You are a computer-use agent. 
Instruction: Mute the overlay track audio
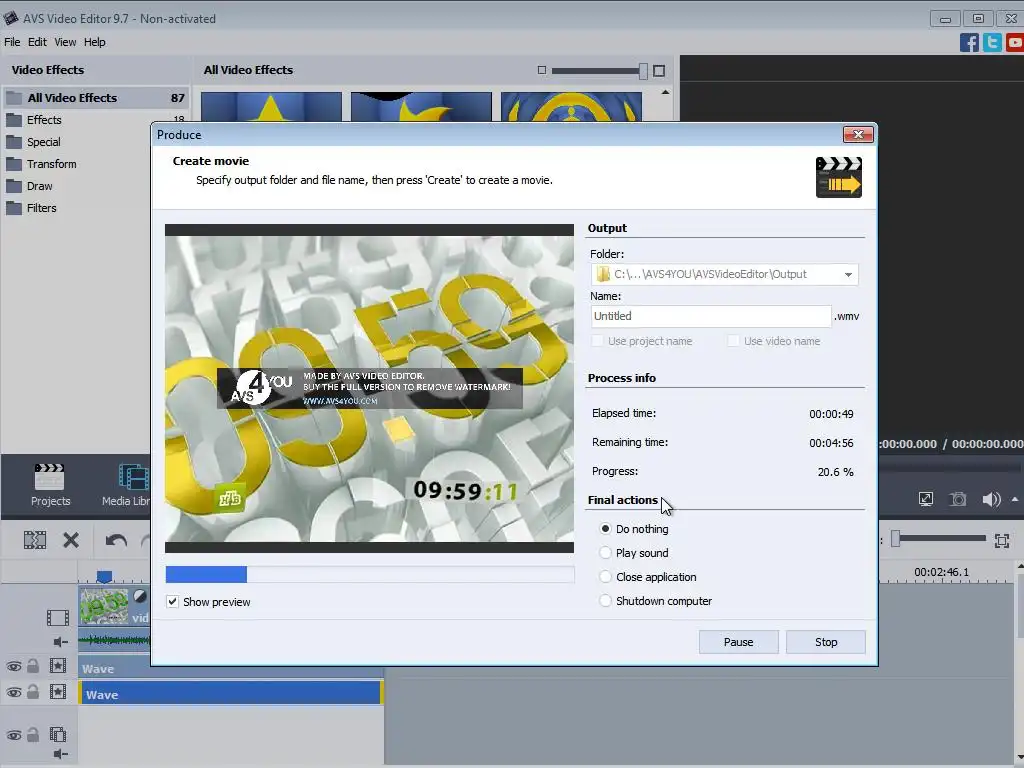click(60, 755)
